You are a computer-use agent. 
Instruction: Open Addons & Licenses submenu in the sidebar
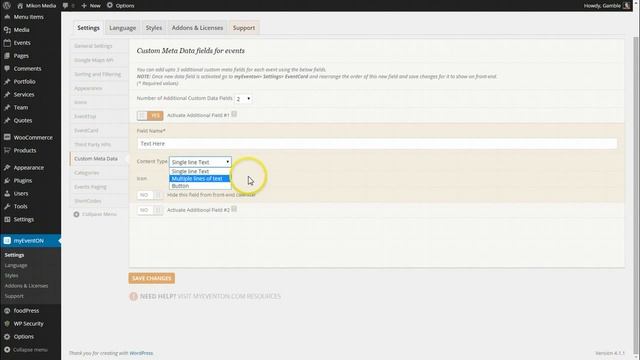[26, 286]
